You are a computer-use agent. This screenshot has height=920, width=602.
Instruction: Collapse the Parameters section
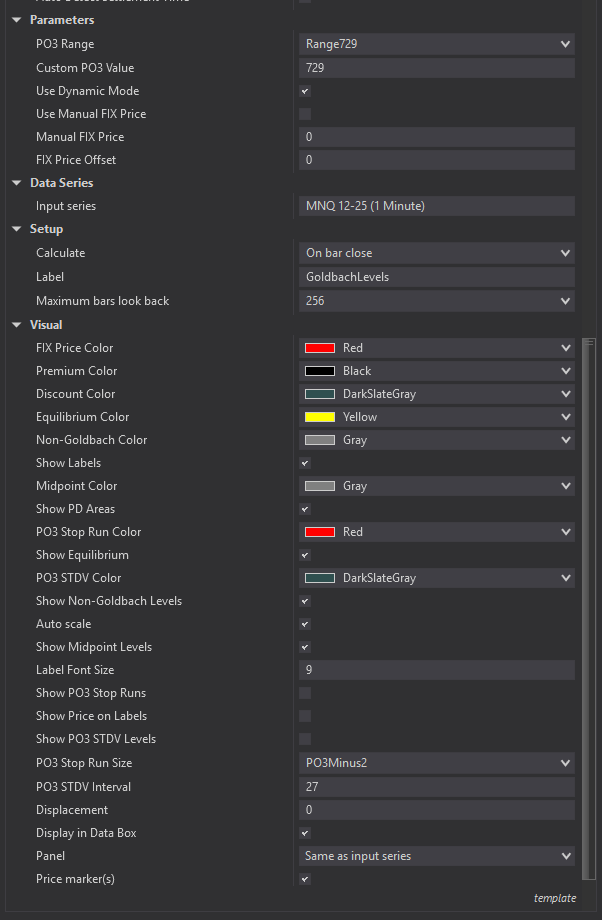(x=17, y=20)
